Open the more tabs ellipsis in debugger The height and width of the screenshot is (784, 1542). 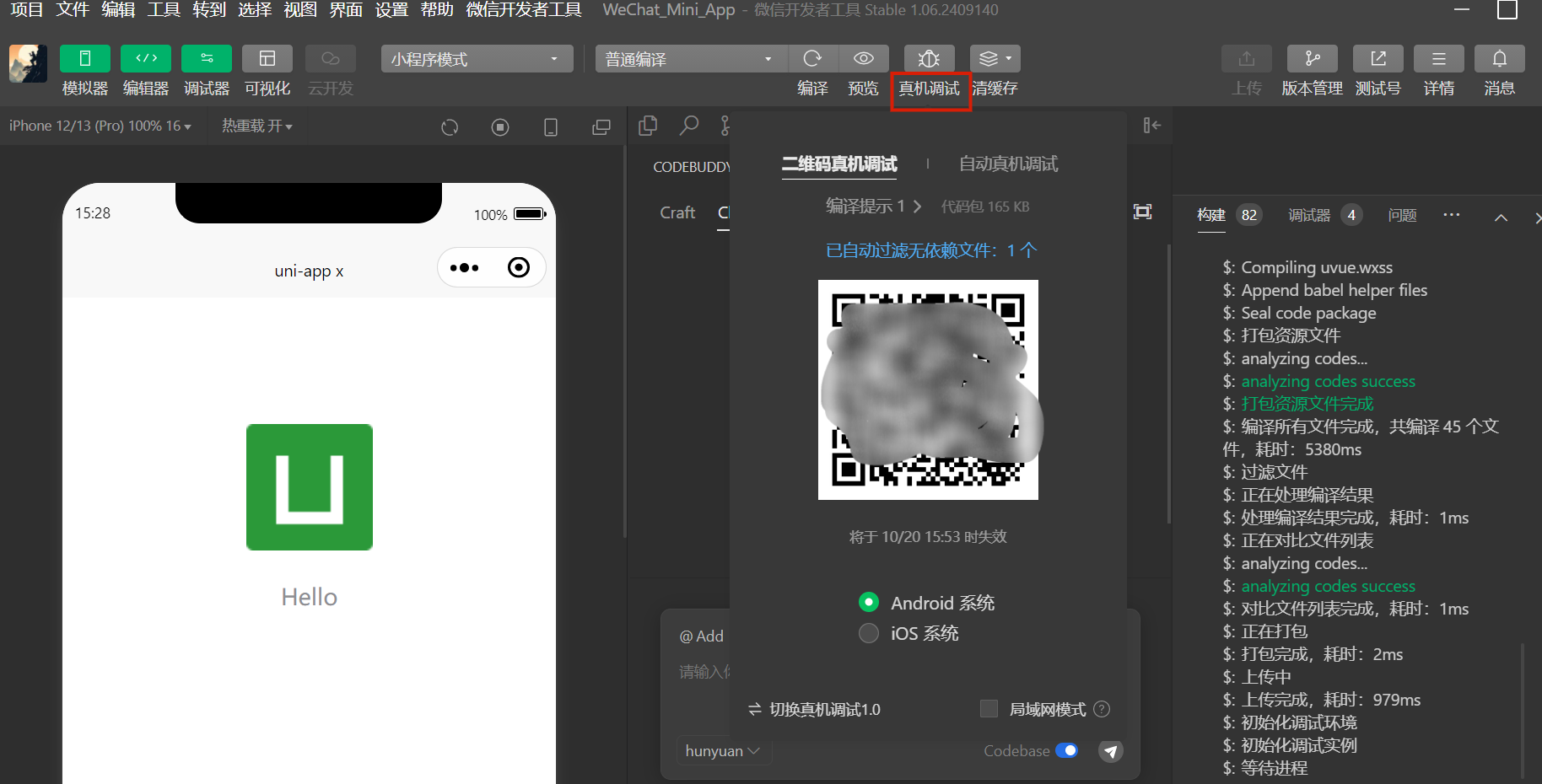click(1451, 215)
